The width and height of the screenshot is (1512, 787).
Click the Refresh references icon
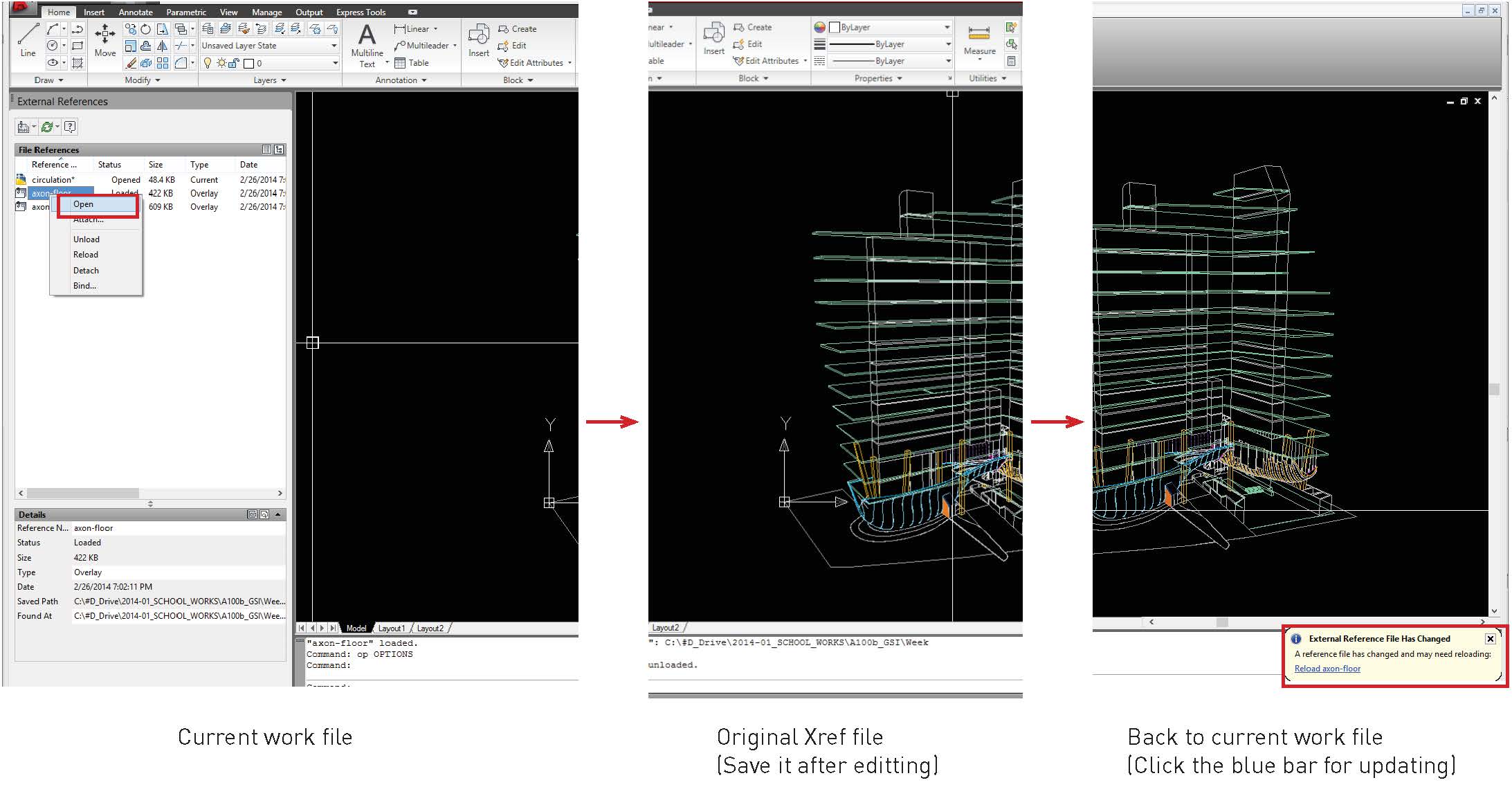coord(47,127)
